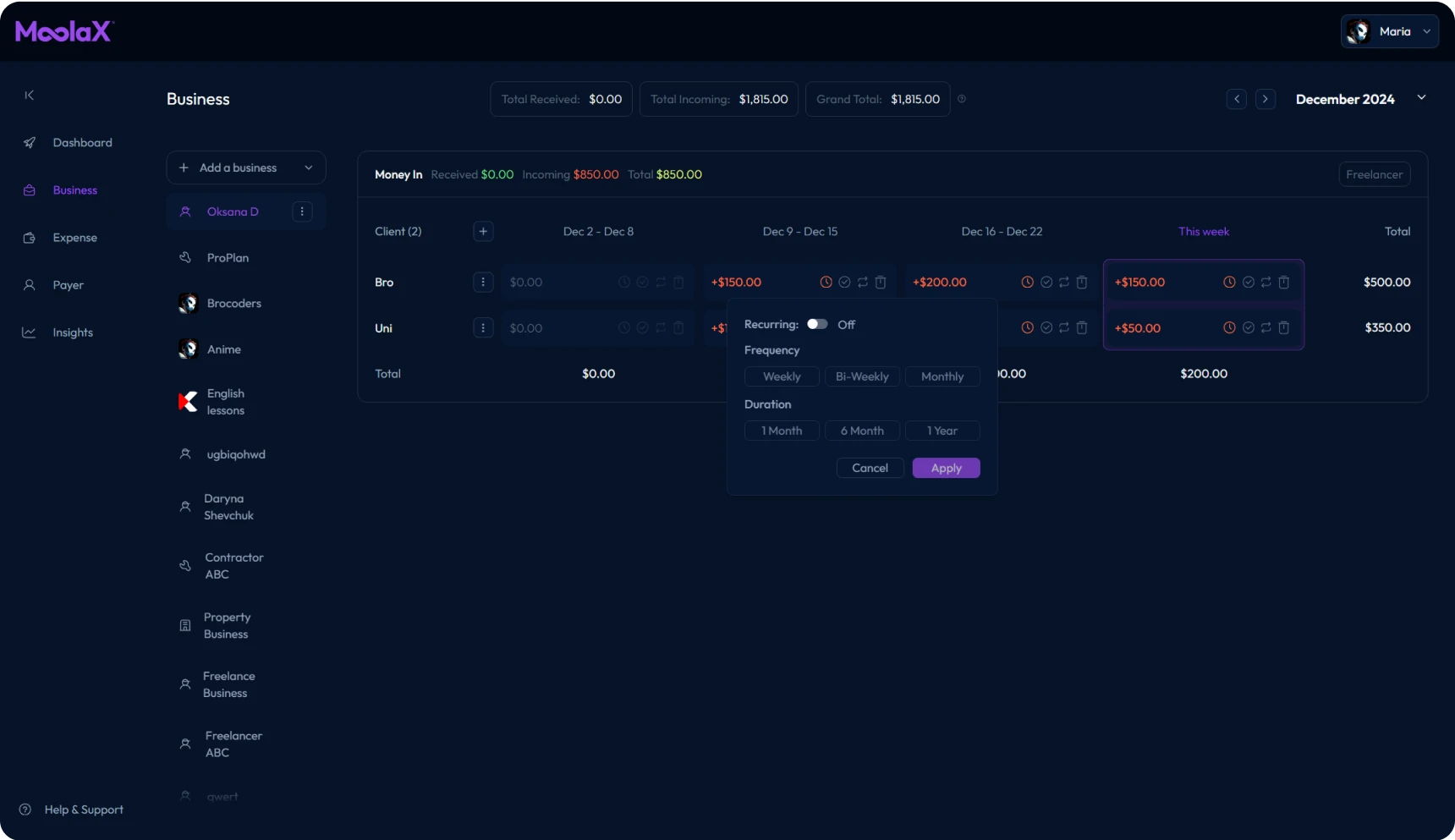1455x840 pixels.
Task: Click the checkmark icon for Bro +$200.00 entry
Action: (1046, 283)
